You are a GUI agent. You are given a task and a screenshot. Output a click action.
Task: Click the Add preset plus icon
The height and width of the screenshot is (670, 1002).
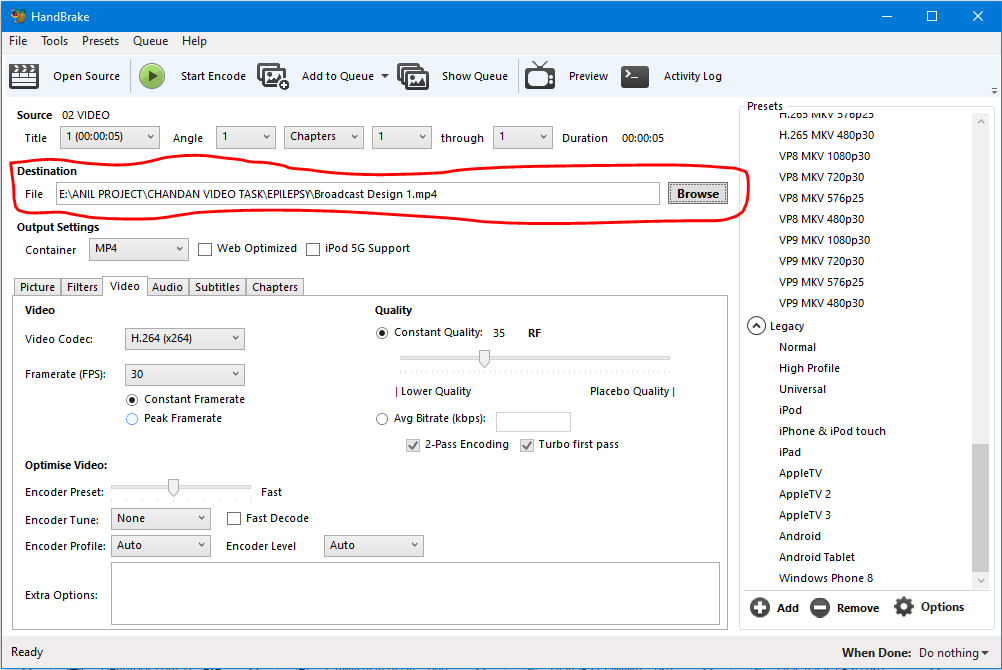760,607
